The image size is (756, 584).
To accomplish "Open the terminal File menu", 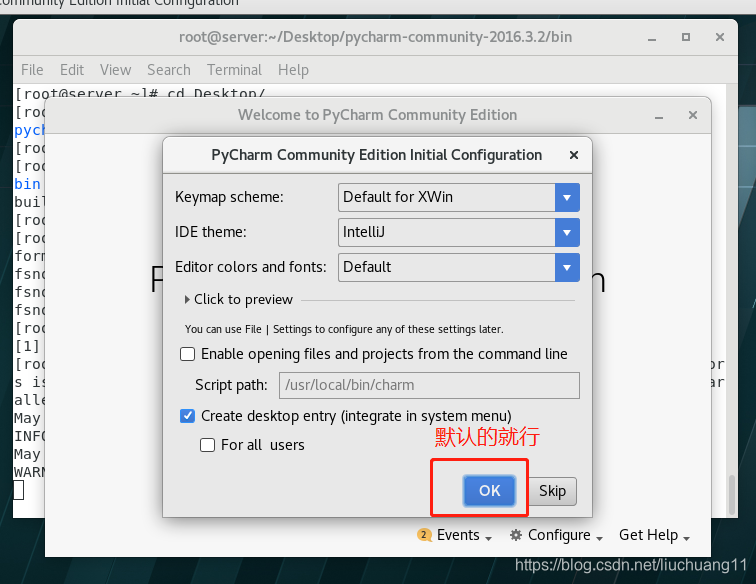I will [x=32, y=70].
